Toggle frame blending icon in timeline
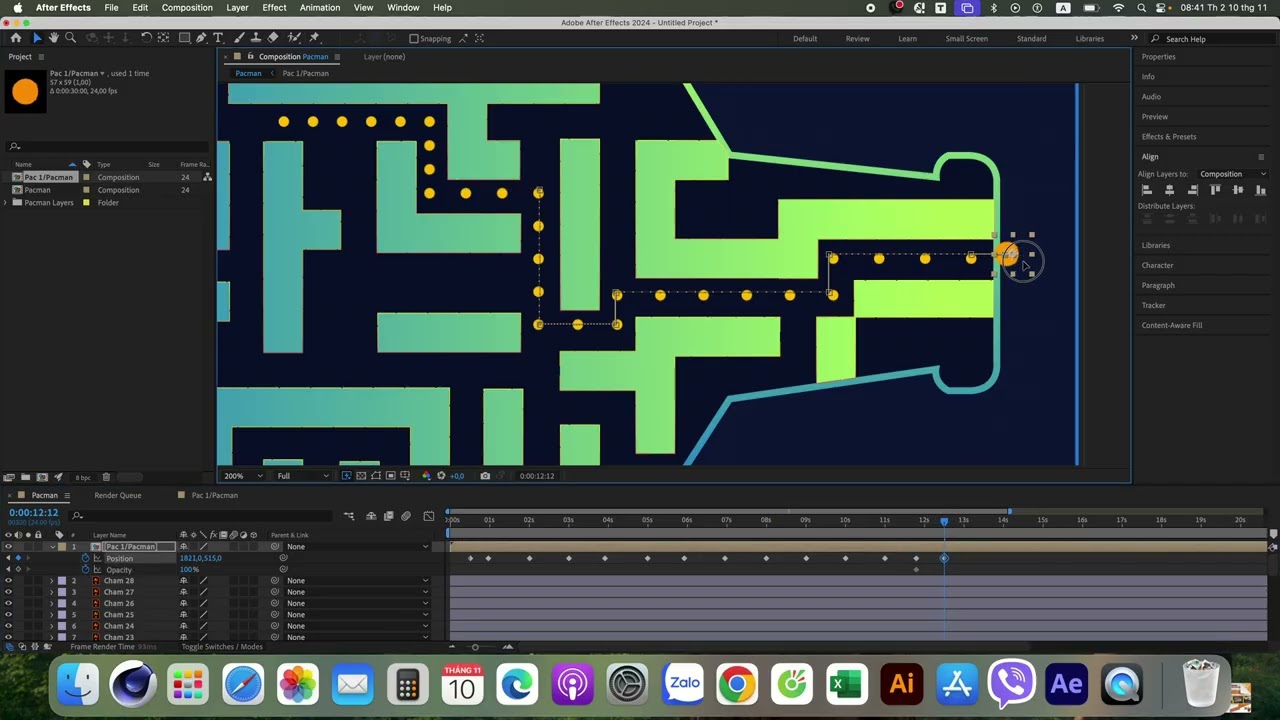Screen dimensions: 1280x720 click(388, 516)
